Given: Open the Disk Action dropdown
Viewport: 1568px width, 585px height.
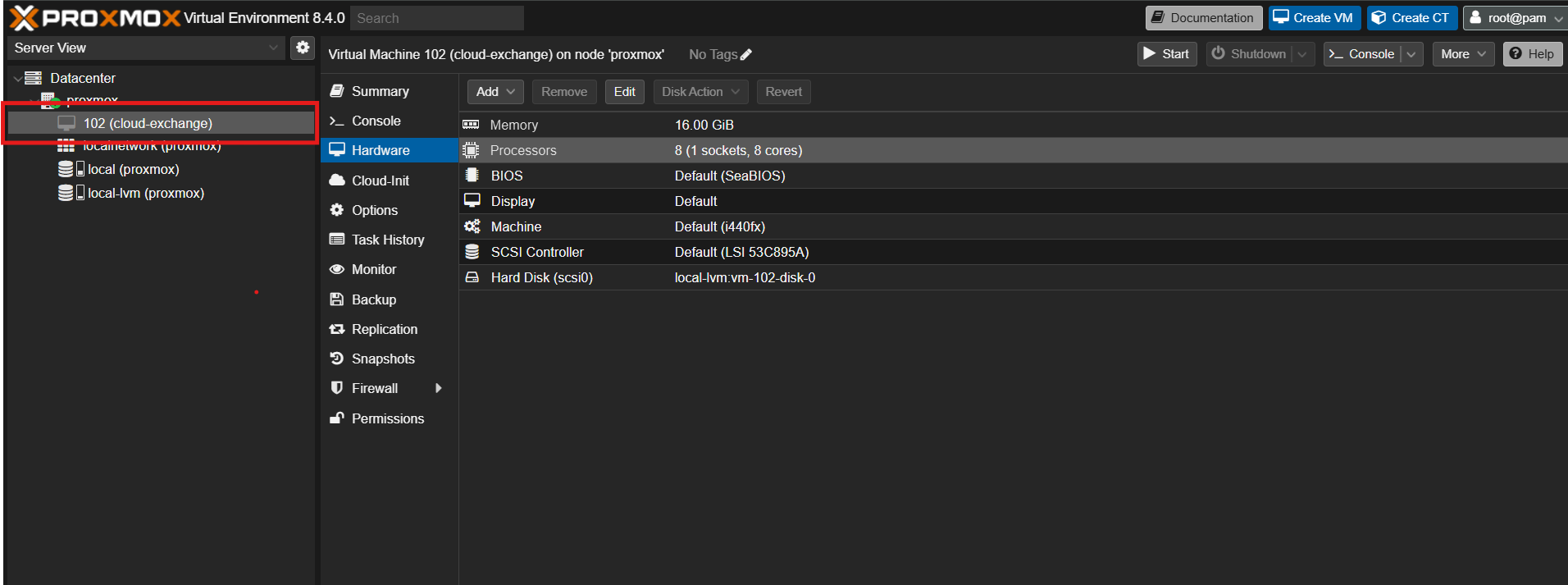Looking at the screenshot, I should point(700,92).
